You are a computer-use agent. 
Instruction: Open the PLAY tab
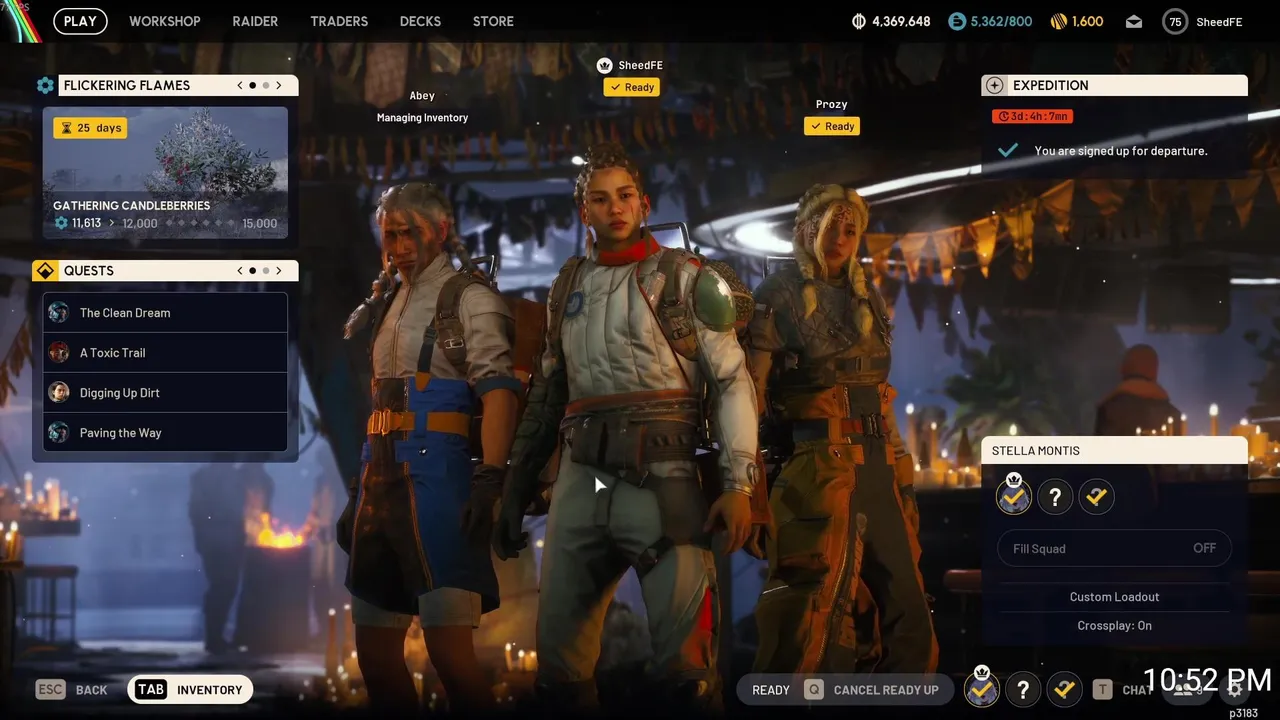[x=80, y=21]
